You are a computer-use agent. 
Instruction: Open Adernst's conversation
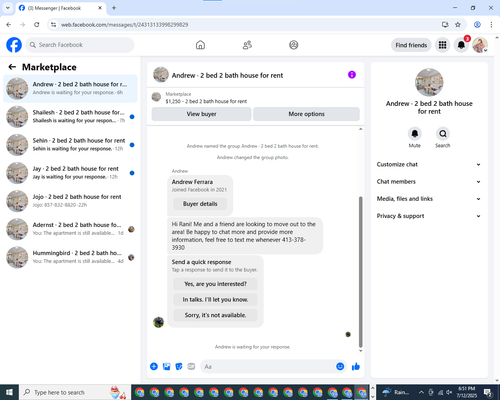point(70,229)
